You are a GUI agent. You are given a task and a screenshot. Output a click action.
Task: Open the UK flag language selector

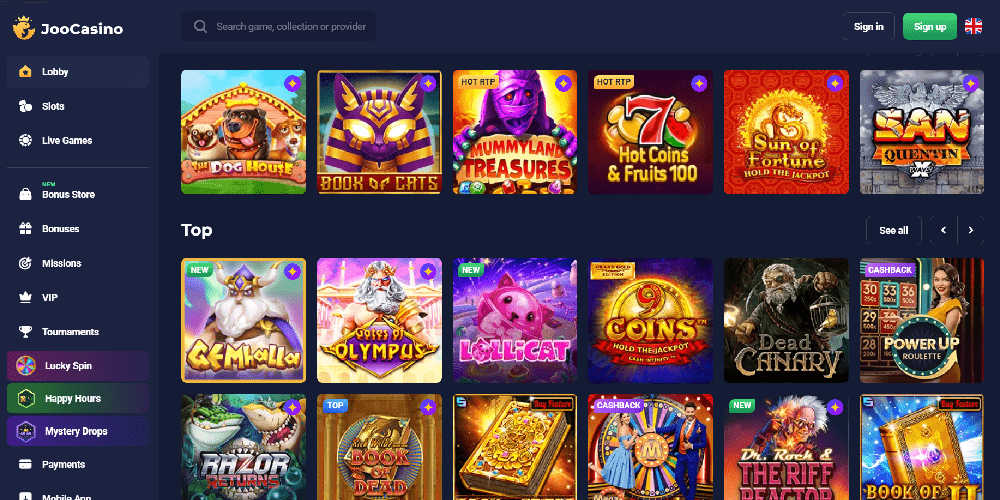point(973,26)
